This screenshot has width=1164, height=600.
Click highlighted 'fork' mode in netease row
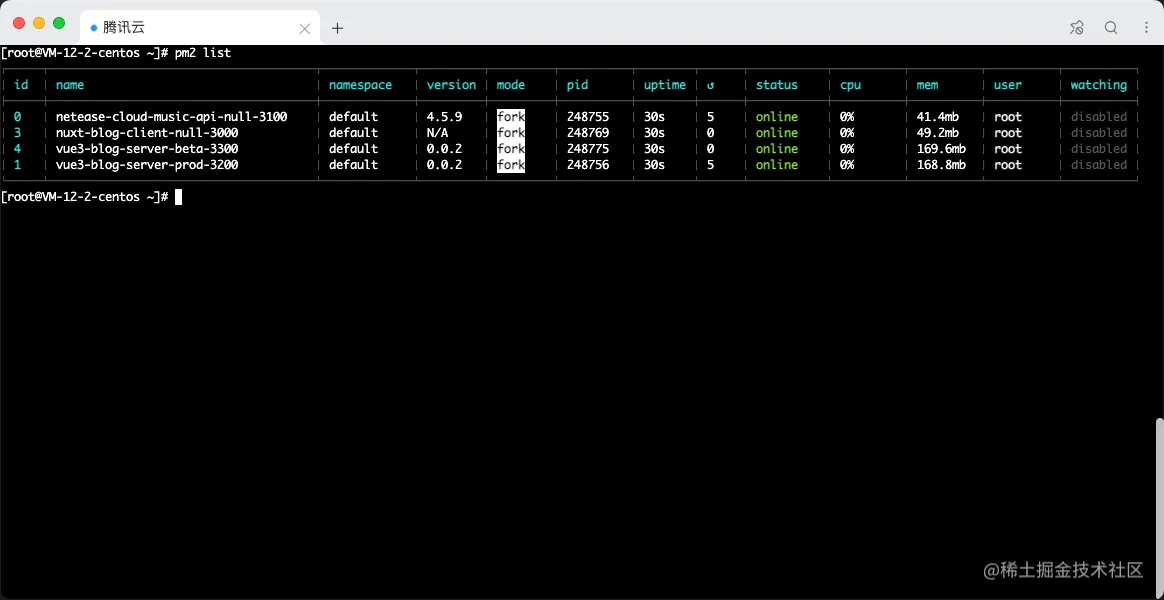[x=511, y=117]
